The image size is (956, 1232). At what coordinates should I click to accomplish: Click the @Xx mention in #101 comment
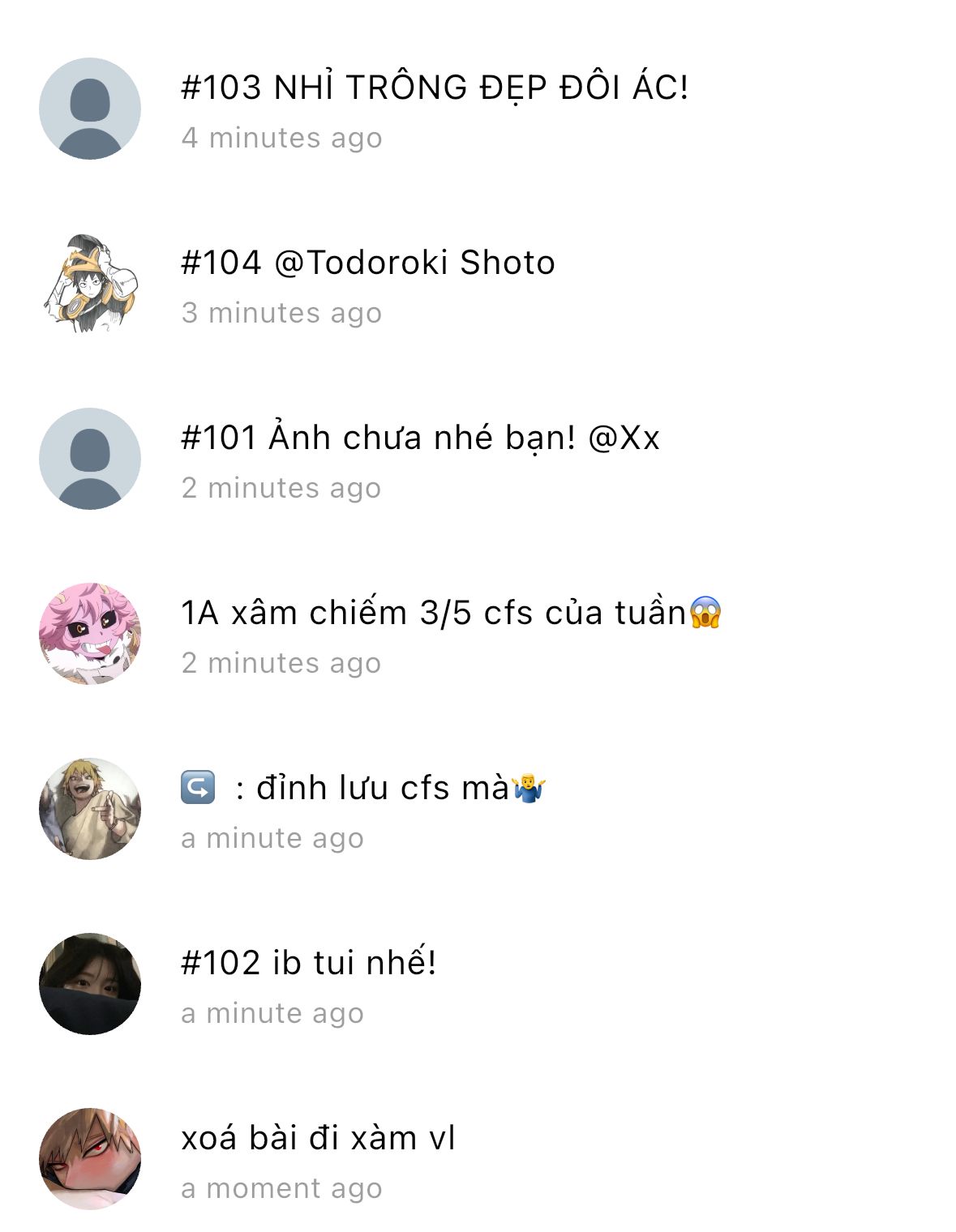pyautogui.click(x=624, y=438)
